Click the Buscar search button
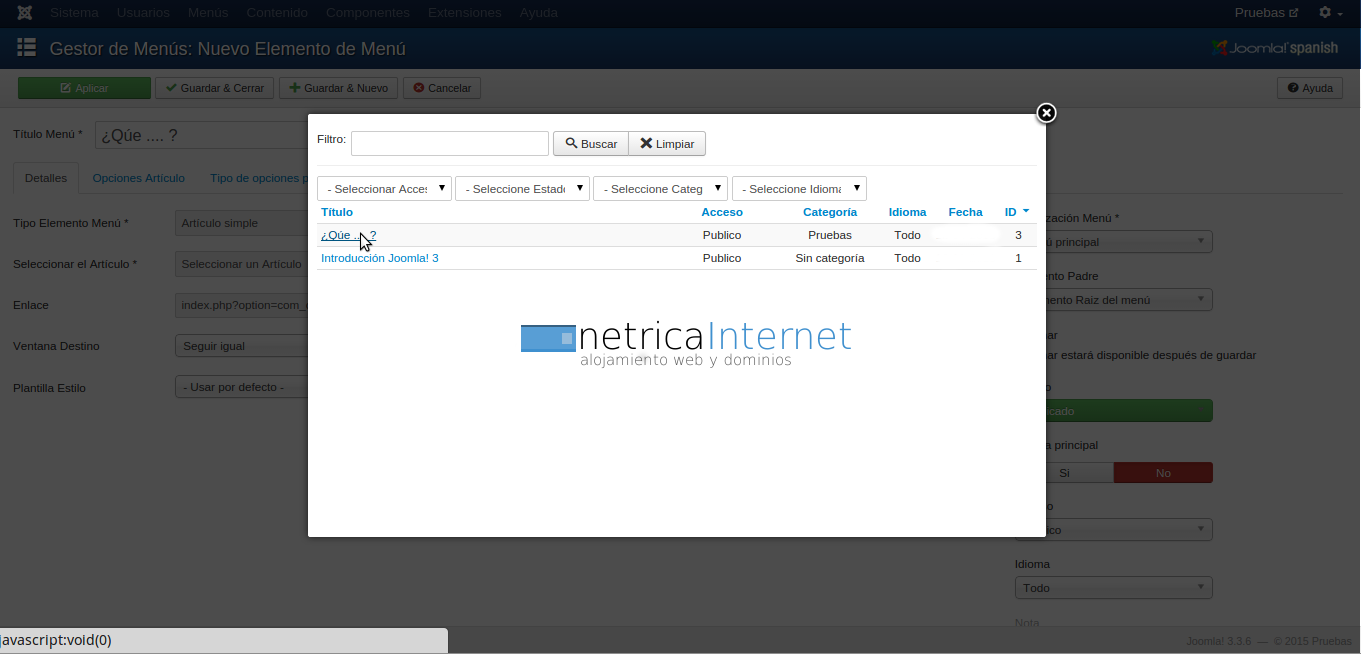 pos(591,144)
